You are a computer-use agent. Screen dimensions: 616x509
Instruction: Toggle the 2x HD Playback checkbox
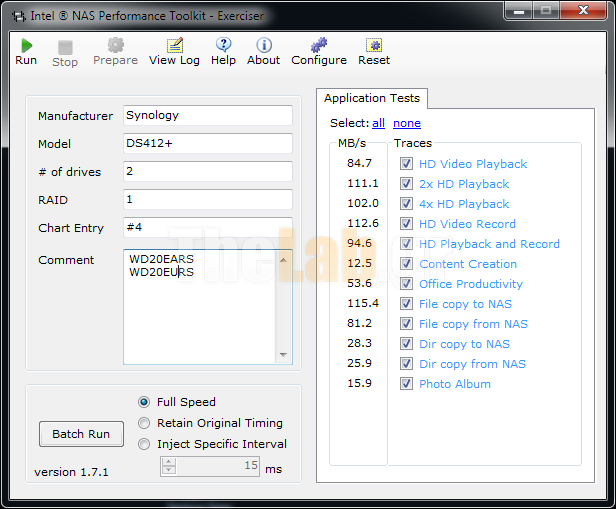(406, 183)
